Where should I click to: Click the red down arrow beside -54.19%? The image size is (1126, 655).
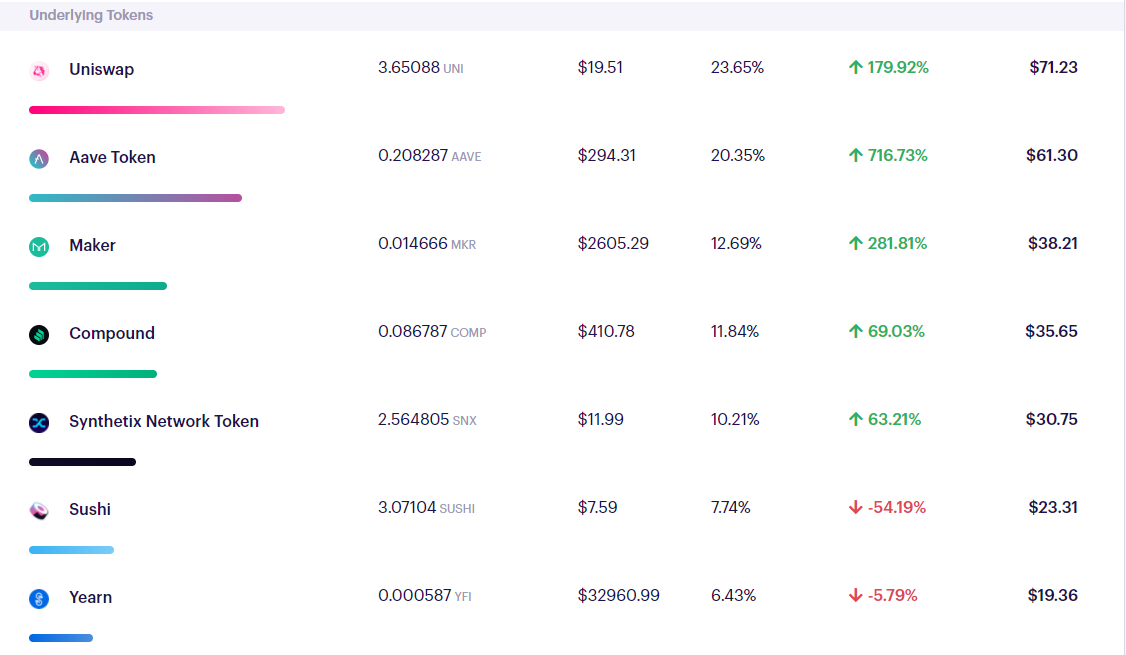coord(855,508)
